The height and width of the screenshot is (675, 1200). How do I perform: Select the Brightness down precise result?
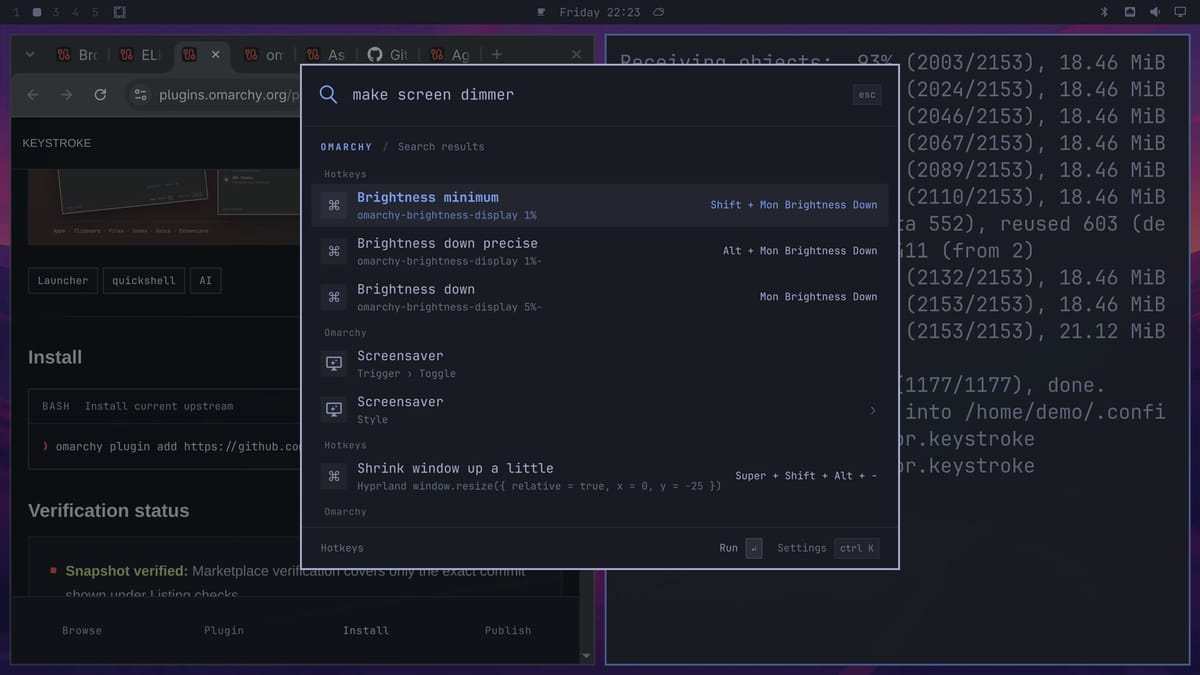click(600, 251)
